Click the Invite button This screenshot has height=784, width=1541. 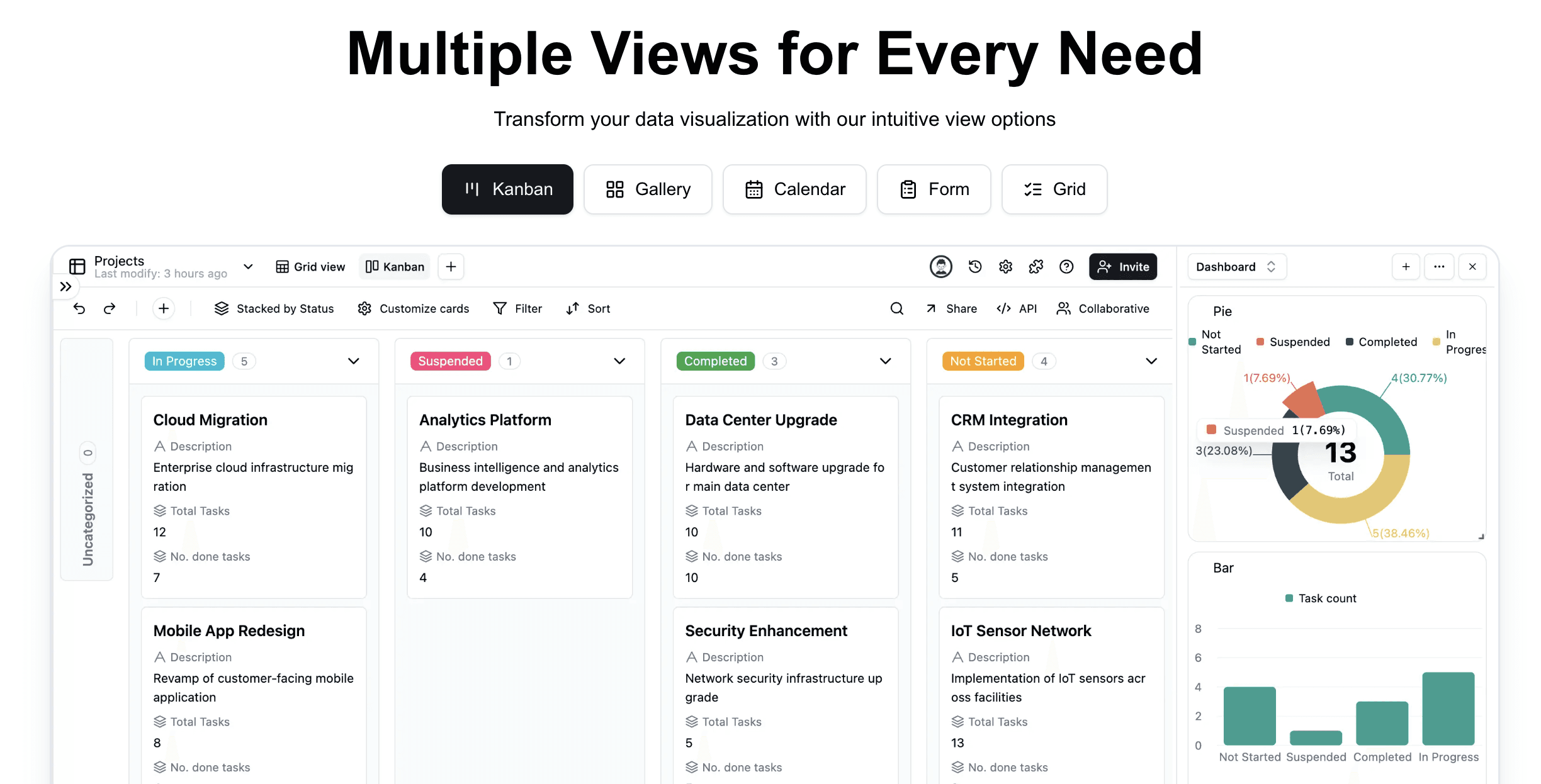tap(1123, 267)
